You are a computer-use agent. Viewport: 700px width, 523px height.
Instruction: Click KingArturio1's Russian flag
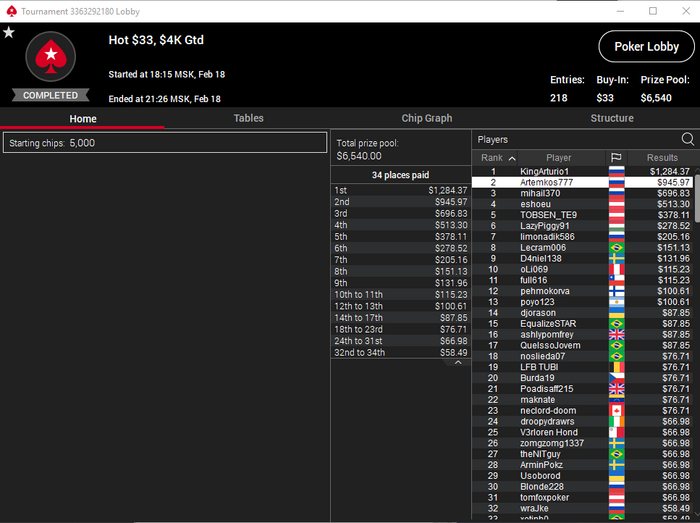pos(617,171)
